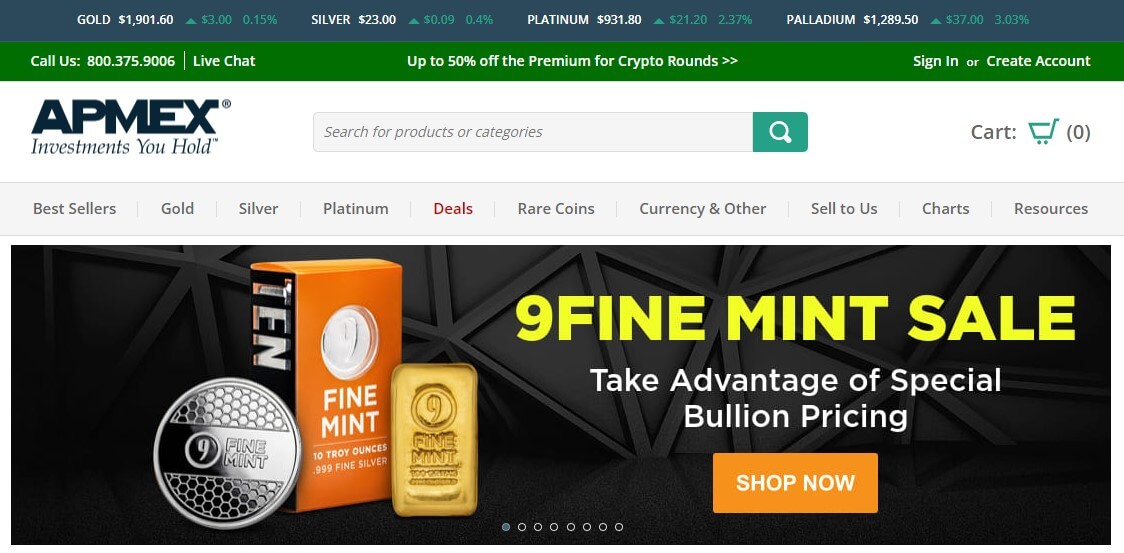Click the gold price up-arrow indicator
Screen dimensions: 1124x553
coord(191,21)
